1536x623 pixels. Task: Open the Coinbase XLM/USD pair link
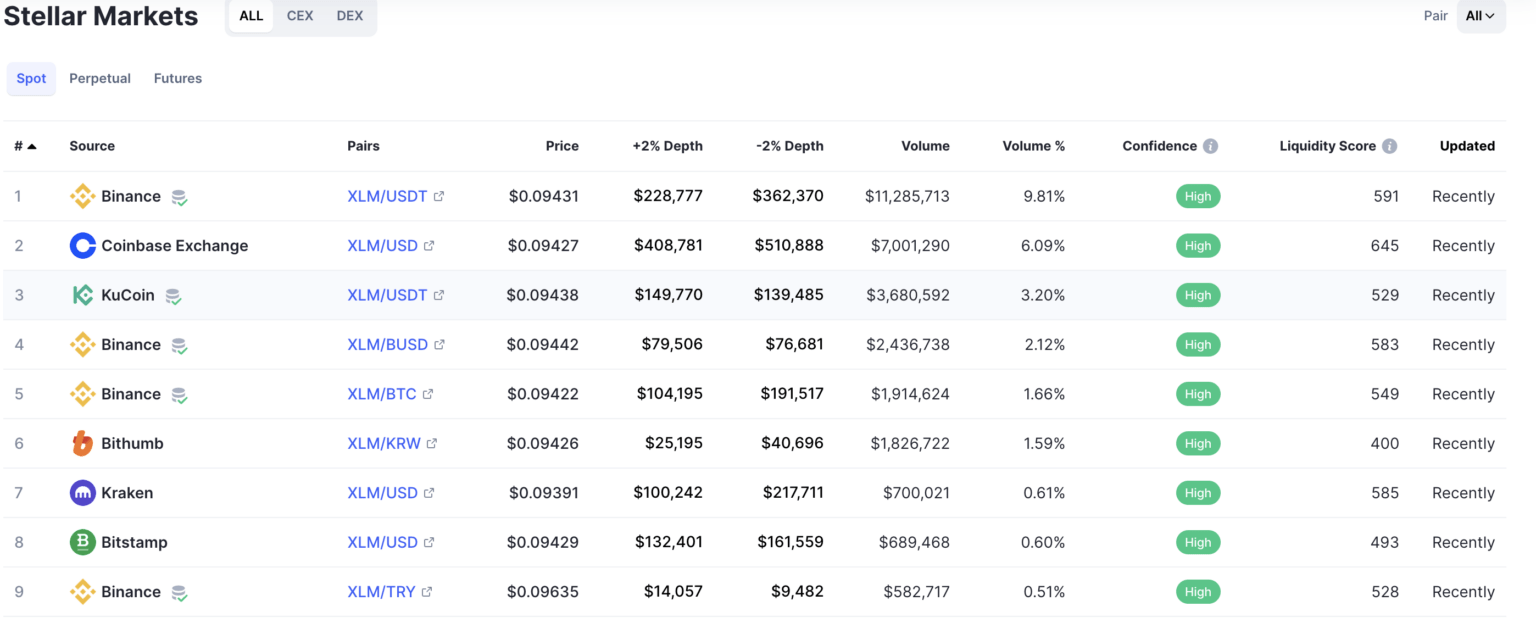tap(382, 246)
